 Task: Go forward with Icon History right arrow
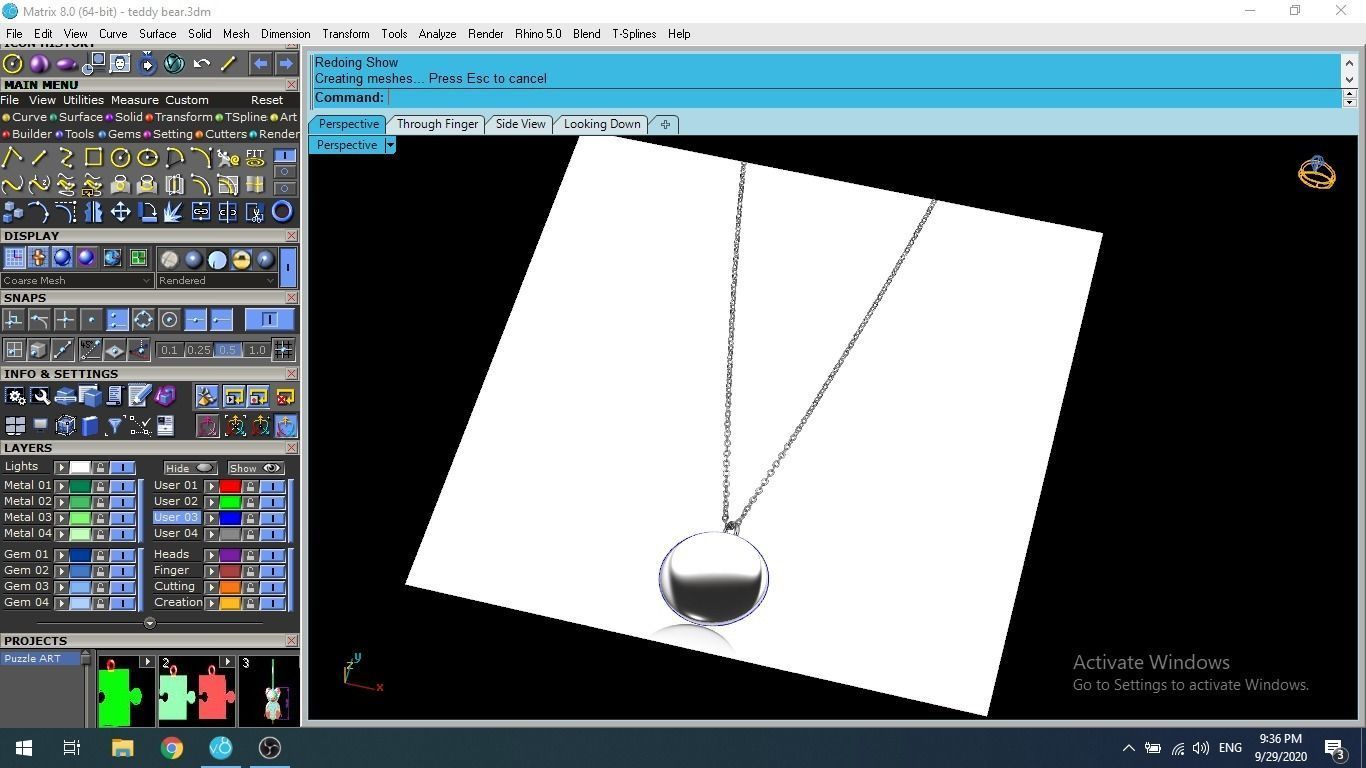pyautogui.click(x=285, y=64)
